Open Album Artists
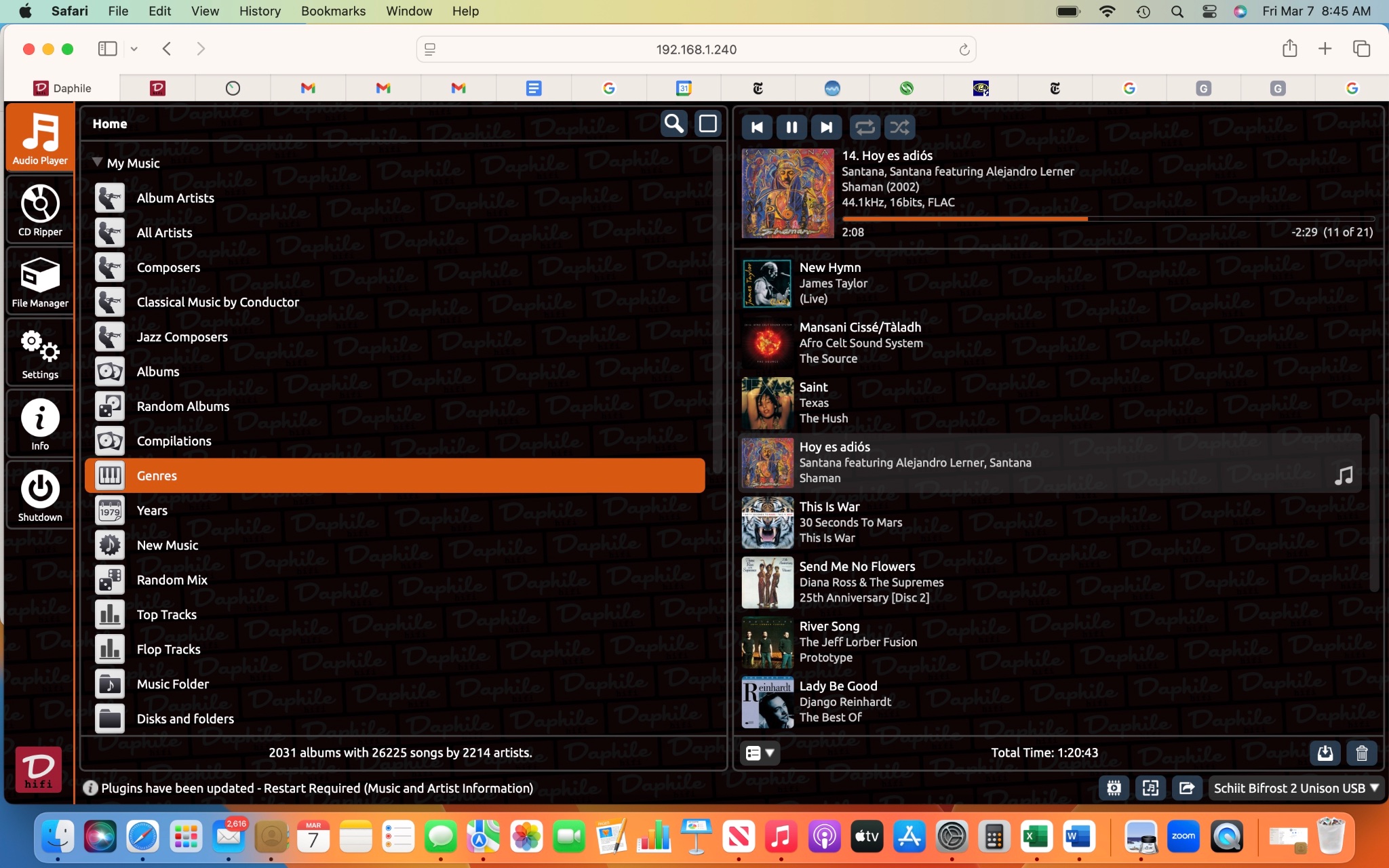Screen dimensions: 1389x868 tap(395, 198)
